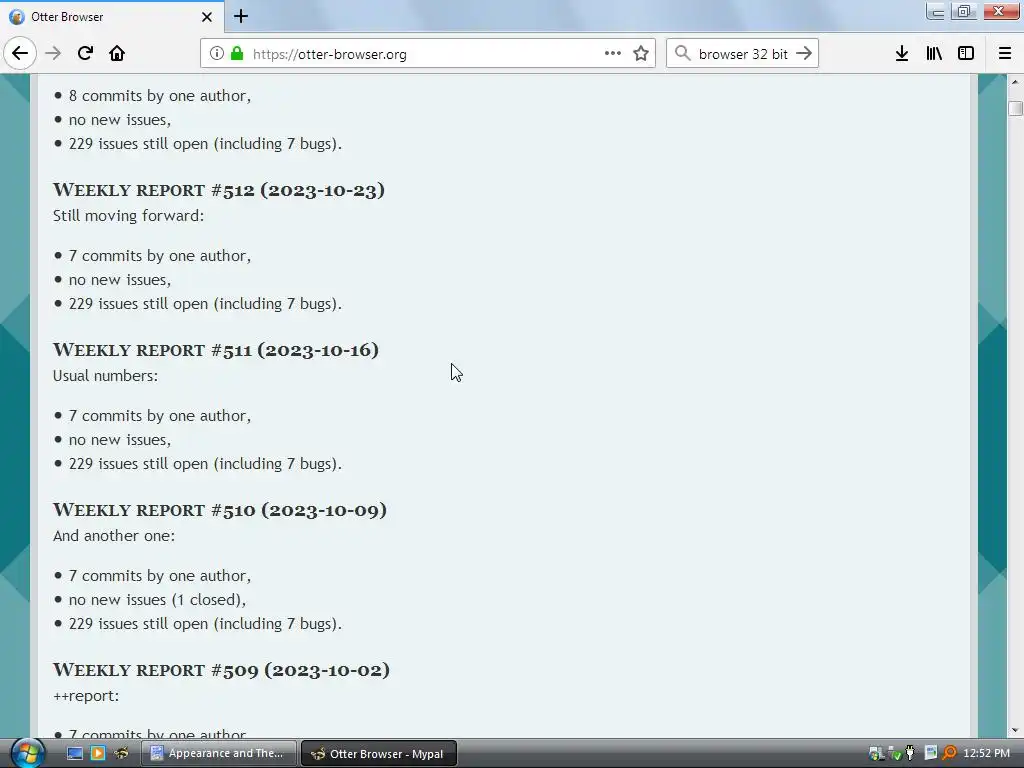Click the vertical scrollbar thumb
The image size is (1024, 768).
(x=1015, y=108)
